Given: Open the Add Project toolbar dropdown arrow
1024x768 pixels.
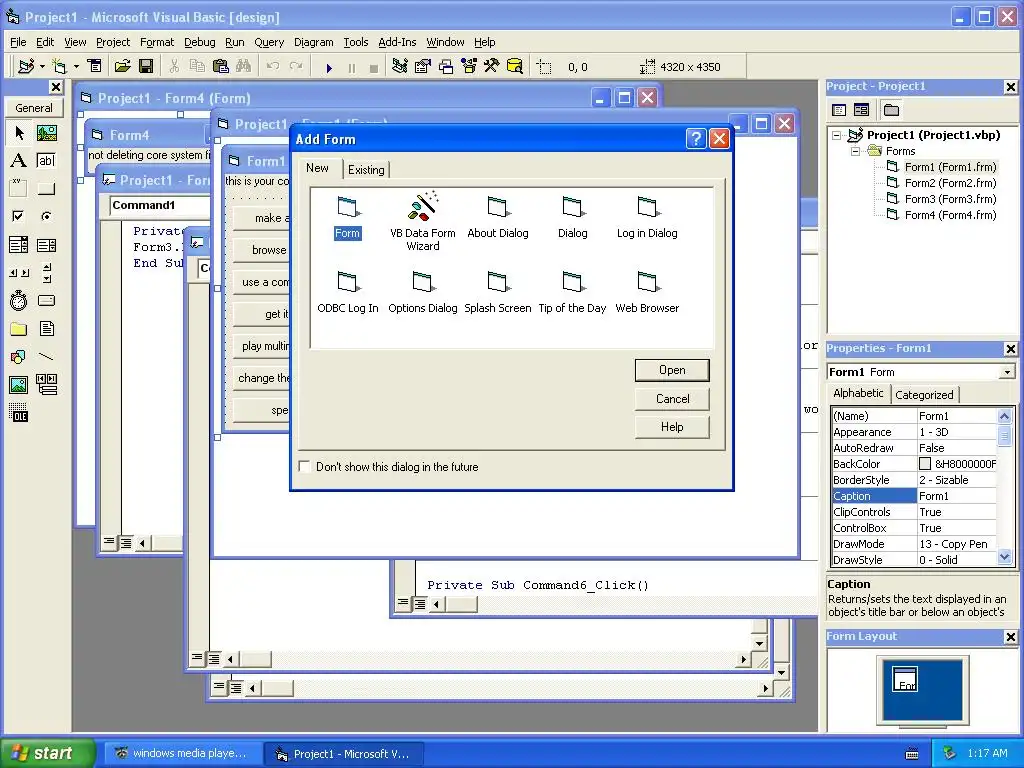Looking at the screenshot, I should click(x=42, y=67).
